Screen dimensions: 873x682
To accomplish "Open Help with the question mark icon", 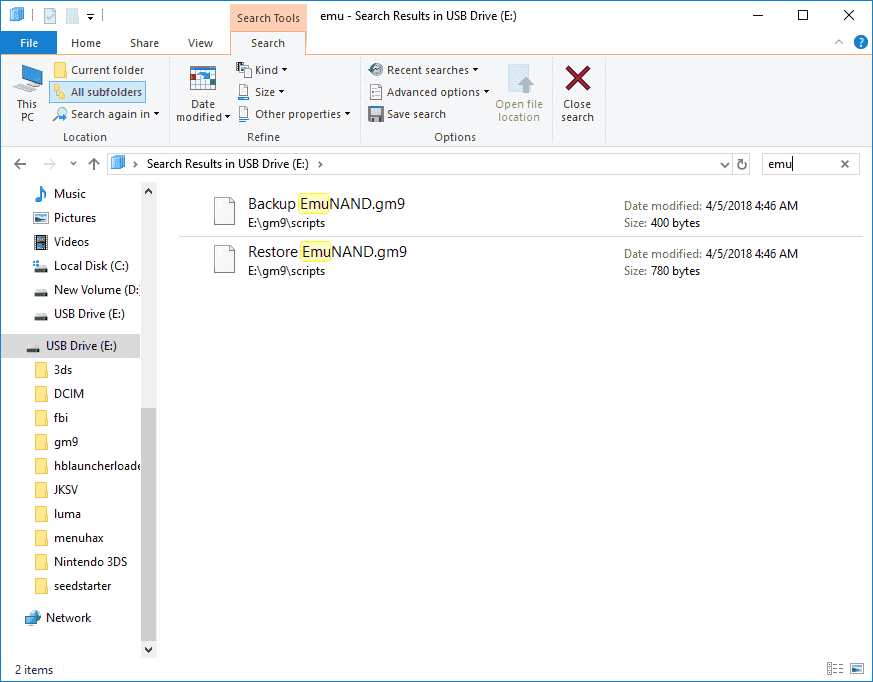I will (860, 42).
